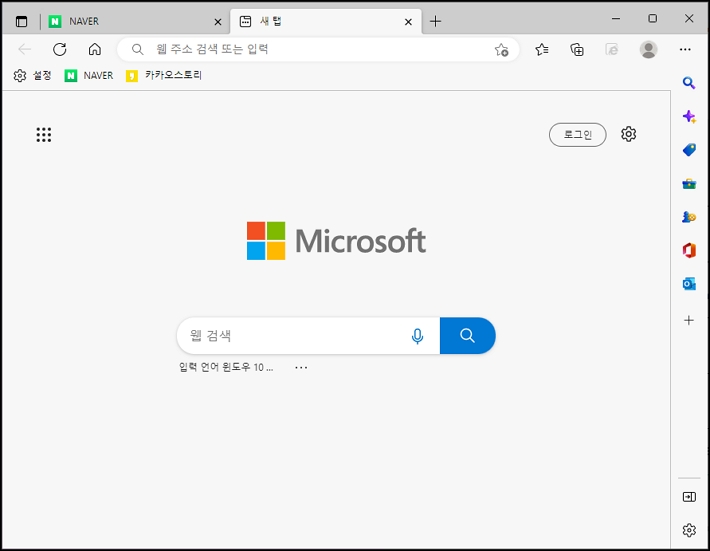Click the Microsoft logo
This screenshot has width=710, height=551.
tap(336, 241)
